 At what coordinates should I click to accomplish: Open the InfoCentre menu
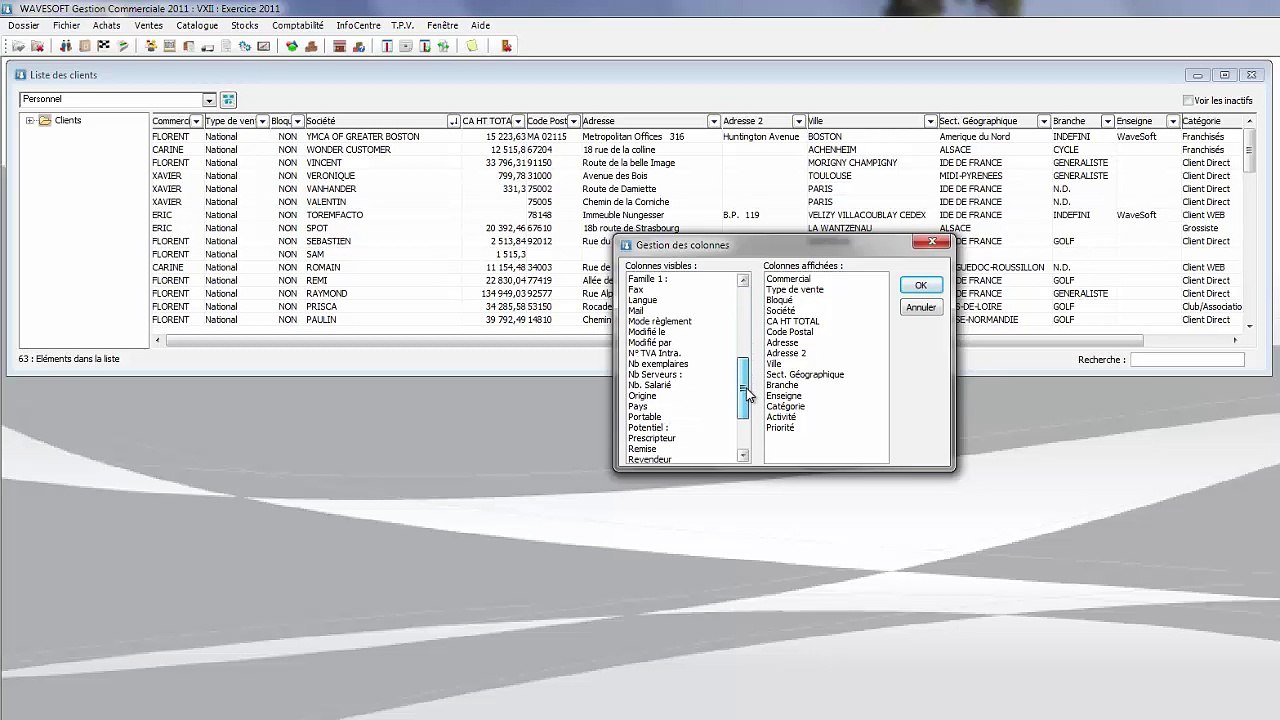[x=358, y=25]
